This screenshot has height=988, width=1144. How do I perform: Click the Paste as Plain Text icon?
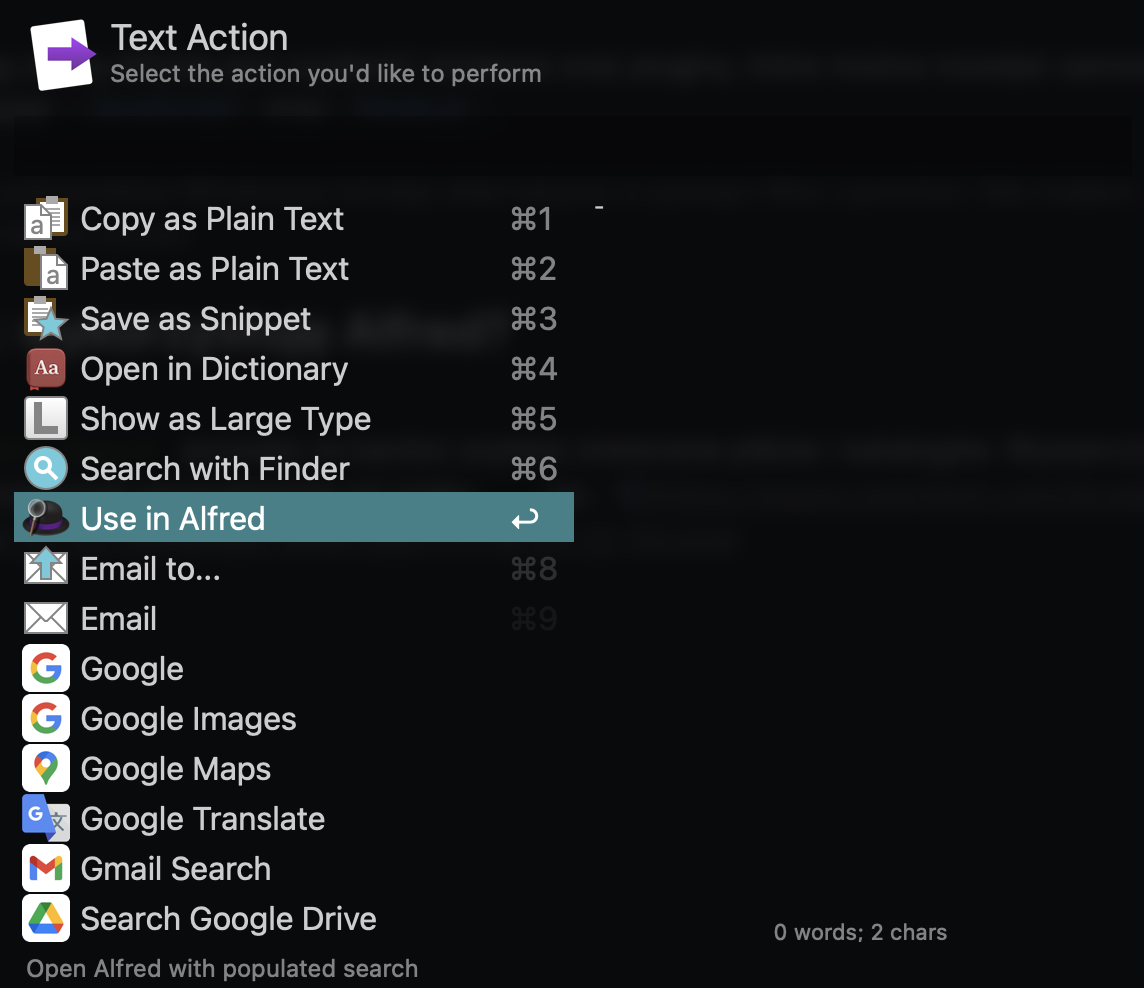pyautogui.click(x=46, y=268)
